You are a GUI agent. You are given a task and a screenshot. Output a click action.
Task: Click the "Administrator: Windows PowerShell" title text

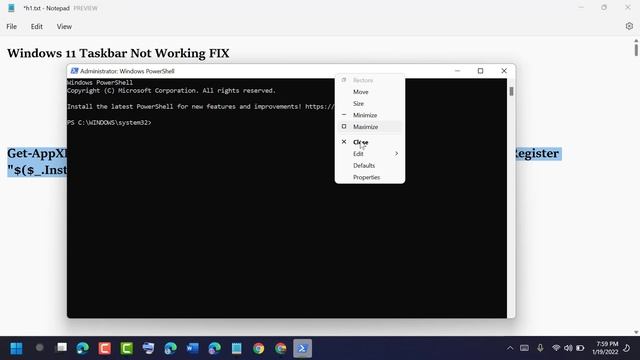pos(127,71)
